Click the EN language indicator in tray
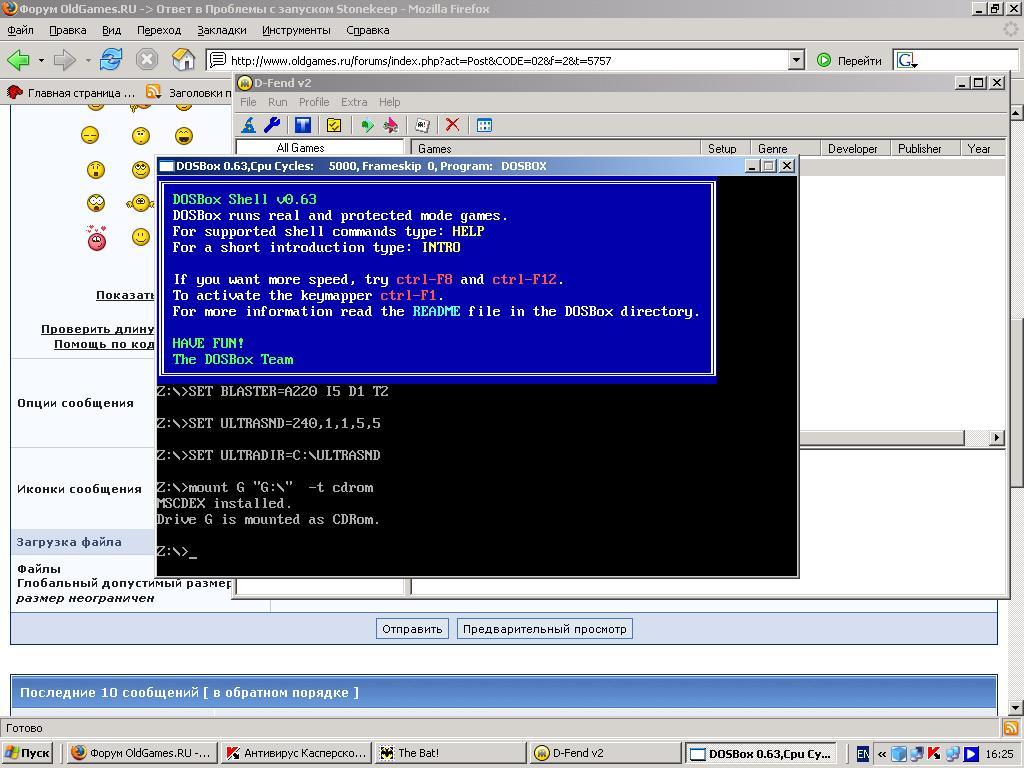The image size is (1024, 768). [863, 754]
